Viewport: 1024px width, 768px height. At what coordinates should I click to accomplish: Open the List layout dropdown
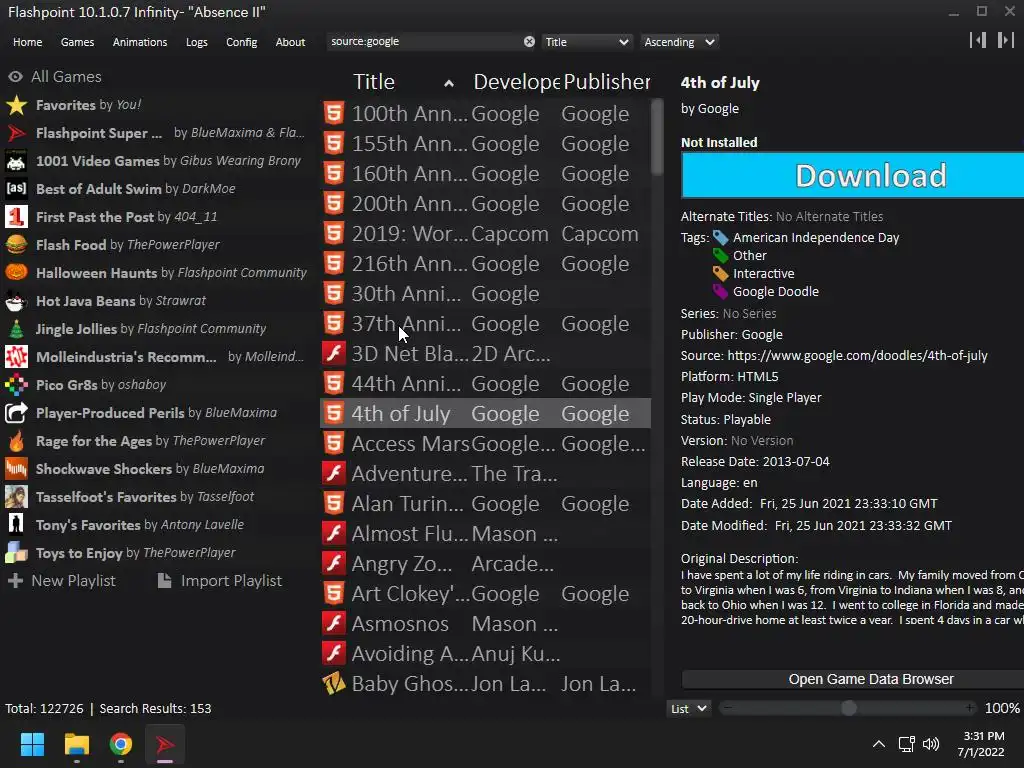point(688,709)
